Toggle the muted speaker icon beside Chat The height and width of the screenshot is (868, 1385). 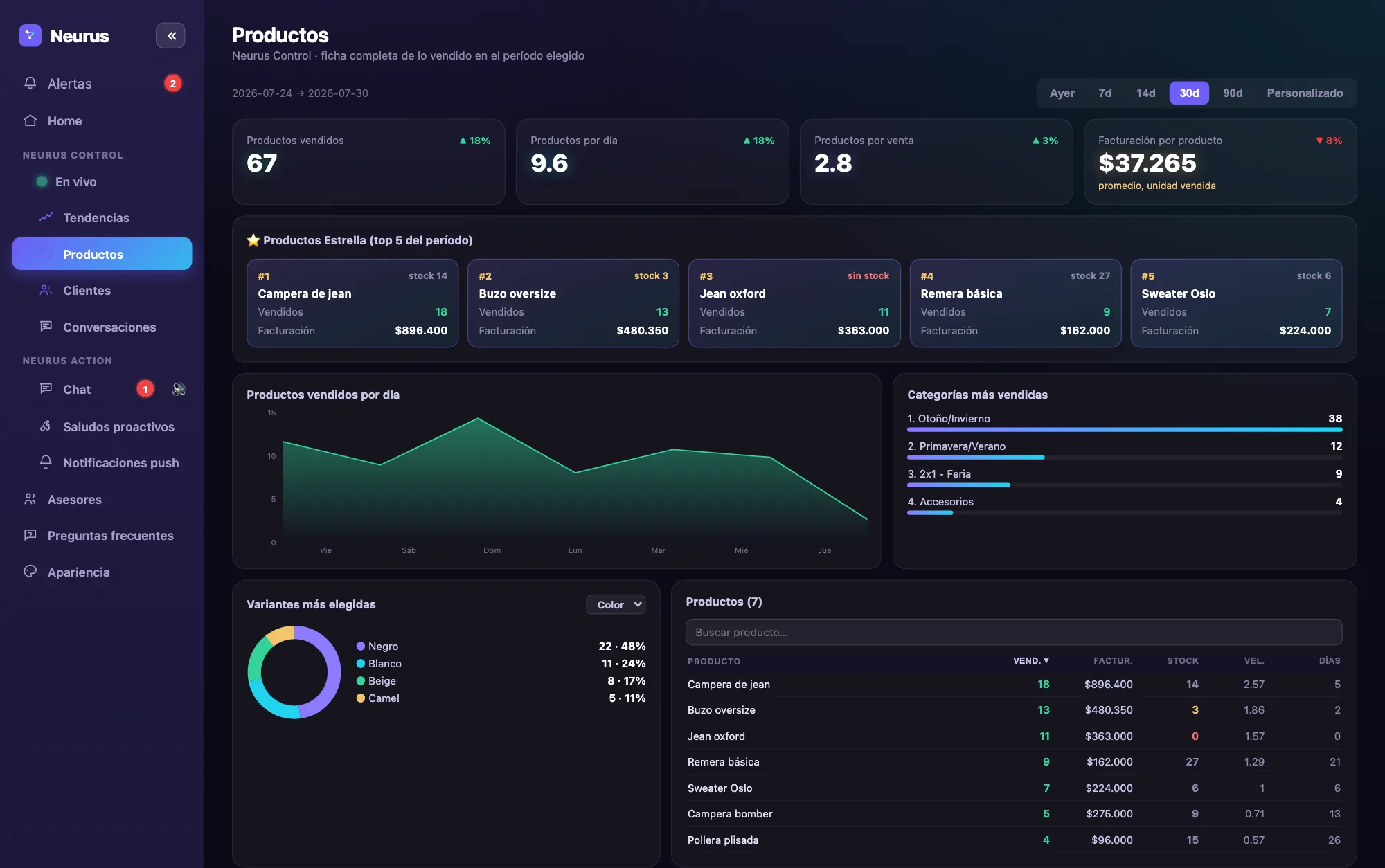tap(179, 389)
